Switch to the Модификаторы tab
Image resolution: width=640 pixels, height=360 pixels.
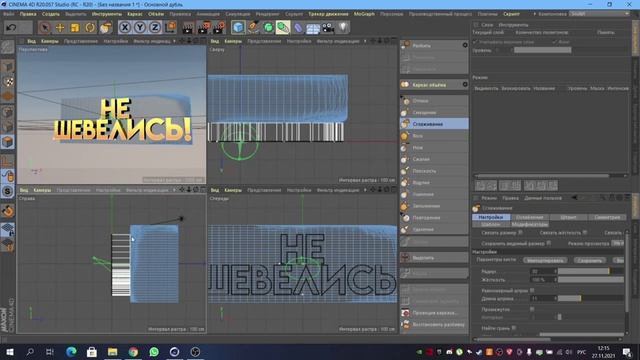pyautogui.click(x=529, y=224)
